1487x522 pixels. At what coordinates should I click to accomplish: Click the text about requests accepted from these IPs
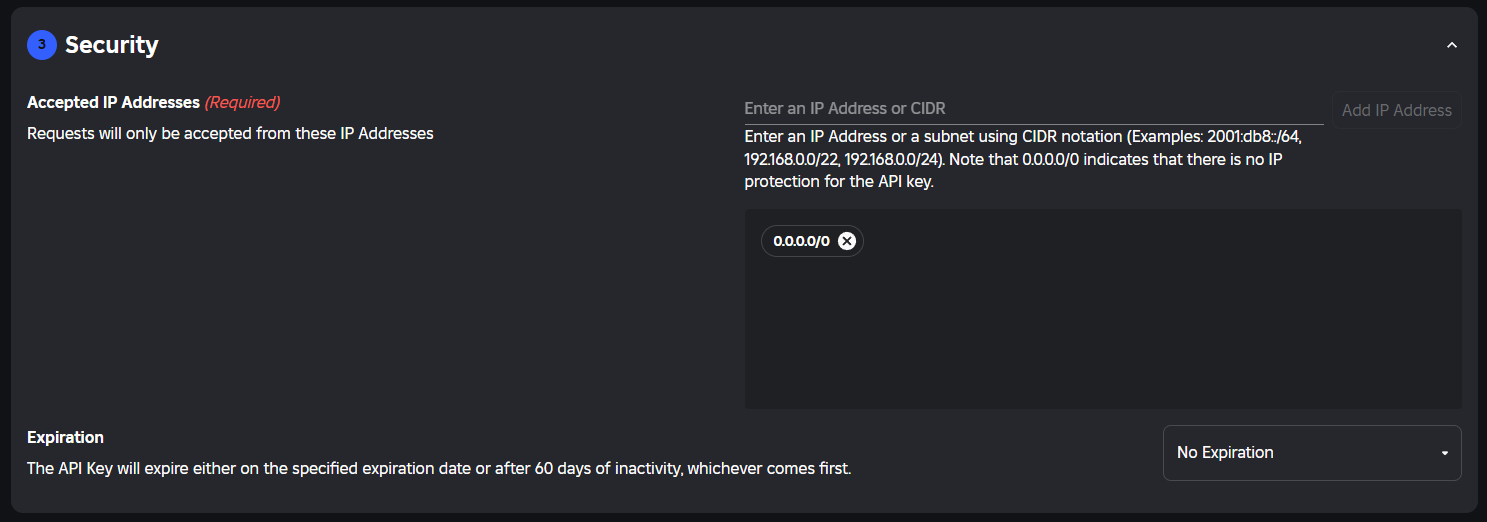click(x=230, y=133)
